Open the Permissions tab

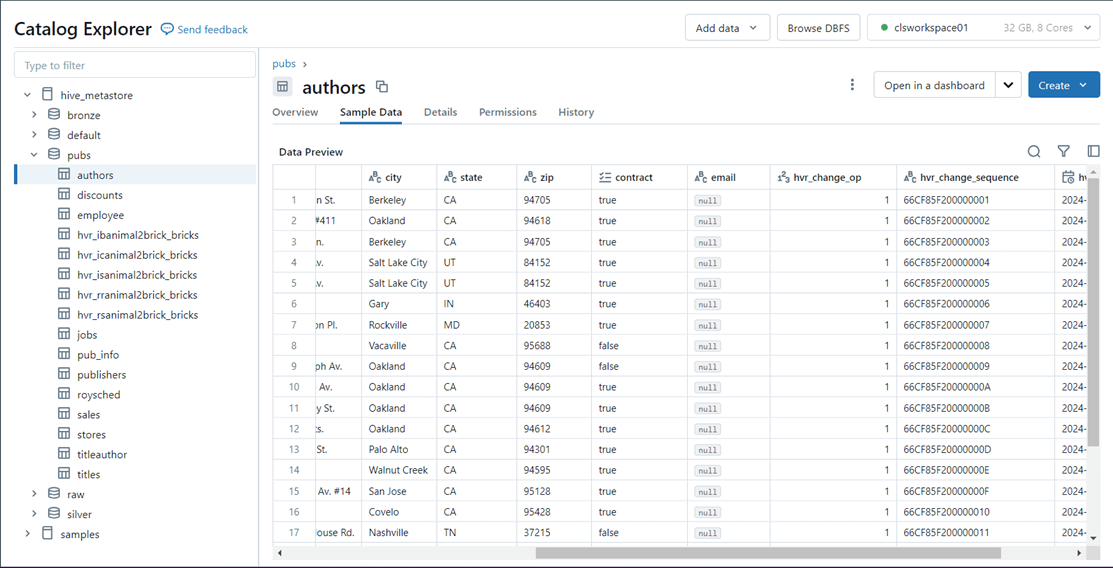pos(508,112)
